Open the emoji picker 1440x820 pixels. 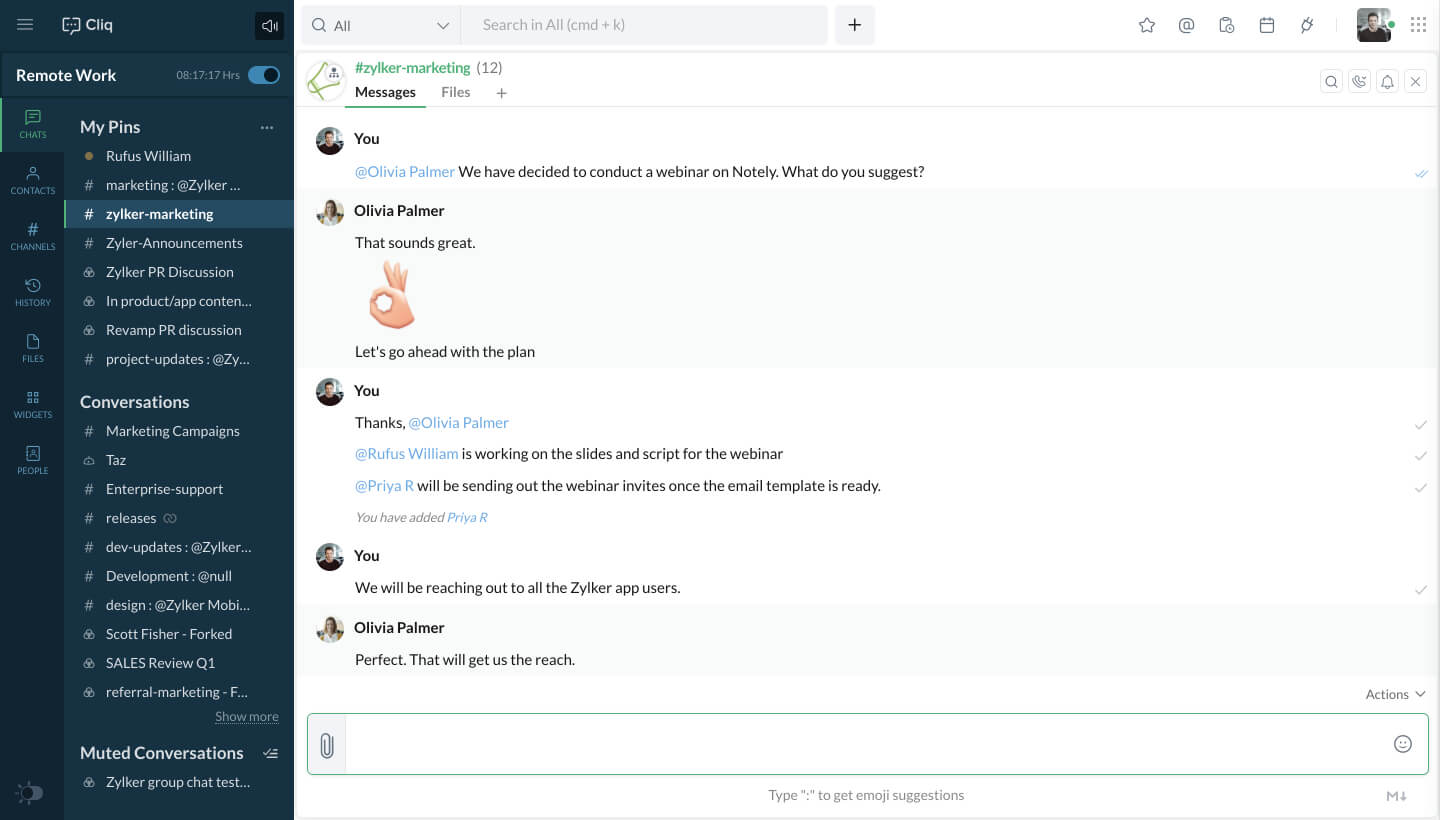click(x=1403, y=743)
